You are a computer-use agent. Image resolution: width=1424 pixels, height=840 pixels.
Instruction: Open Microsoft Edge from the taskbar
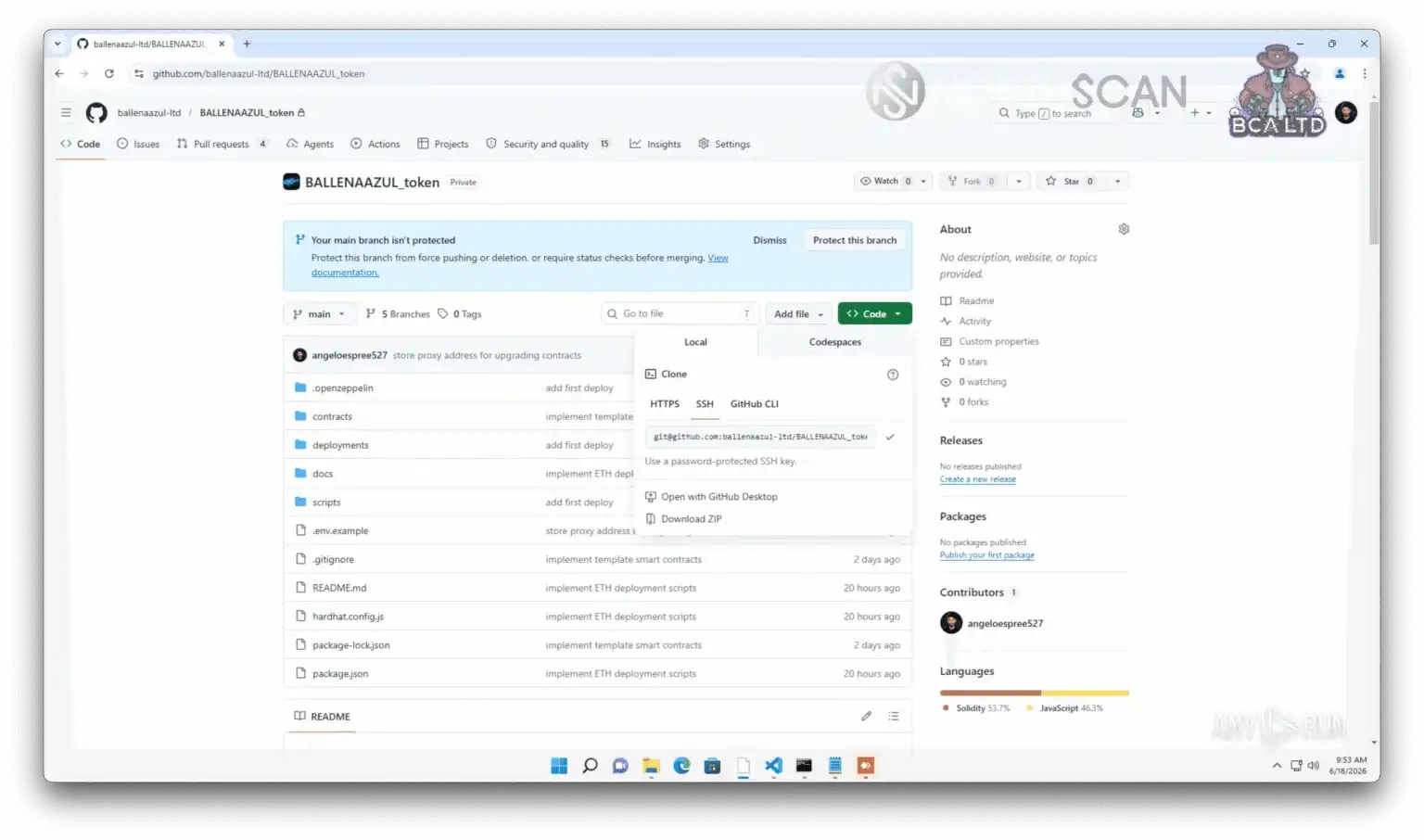[681, 766]
